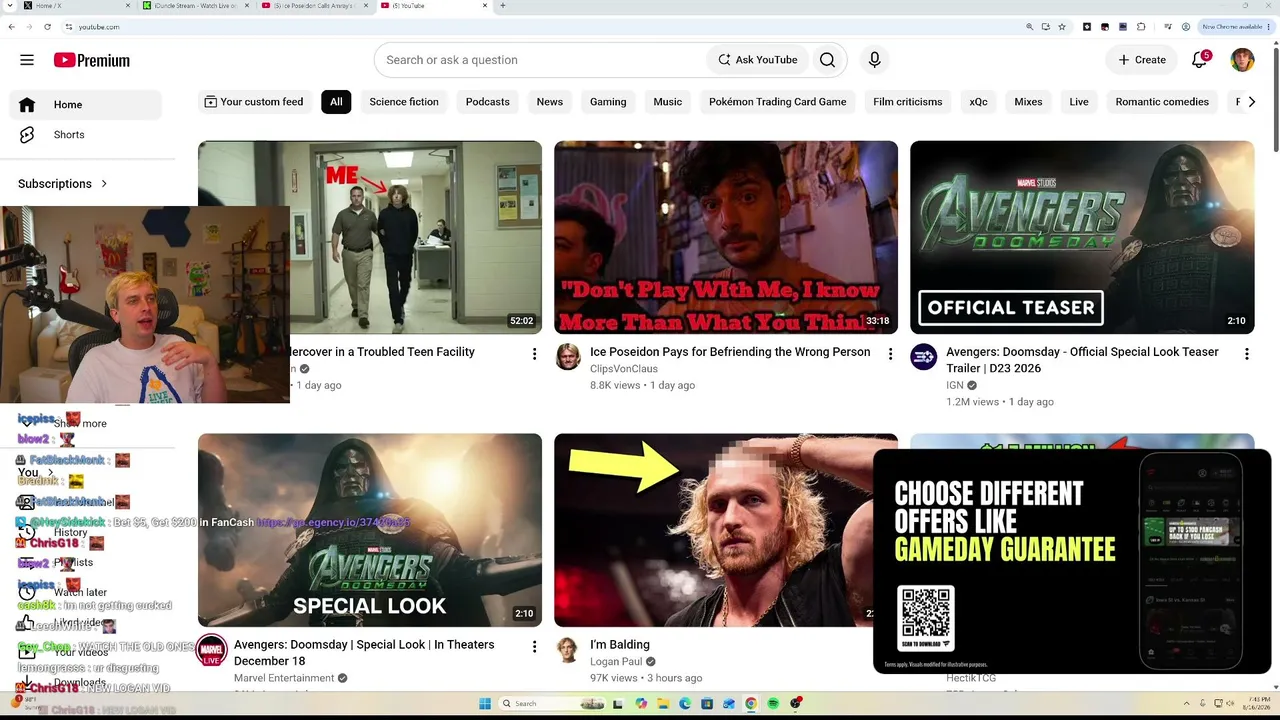This screenshot has height=720, width=1280.
Task: Open the 'I'm Balding' video title
Action: click(620, 645)
